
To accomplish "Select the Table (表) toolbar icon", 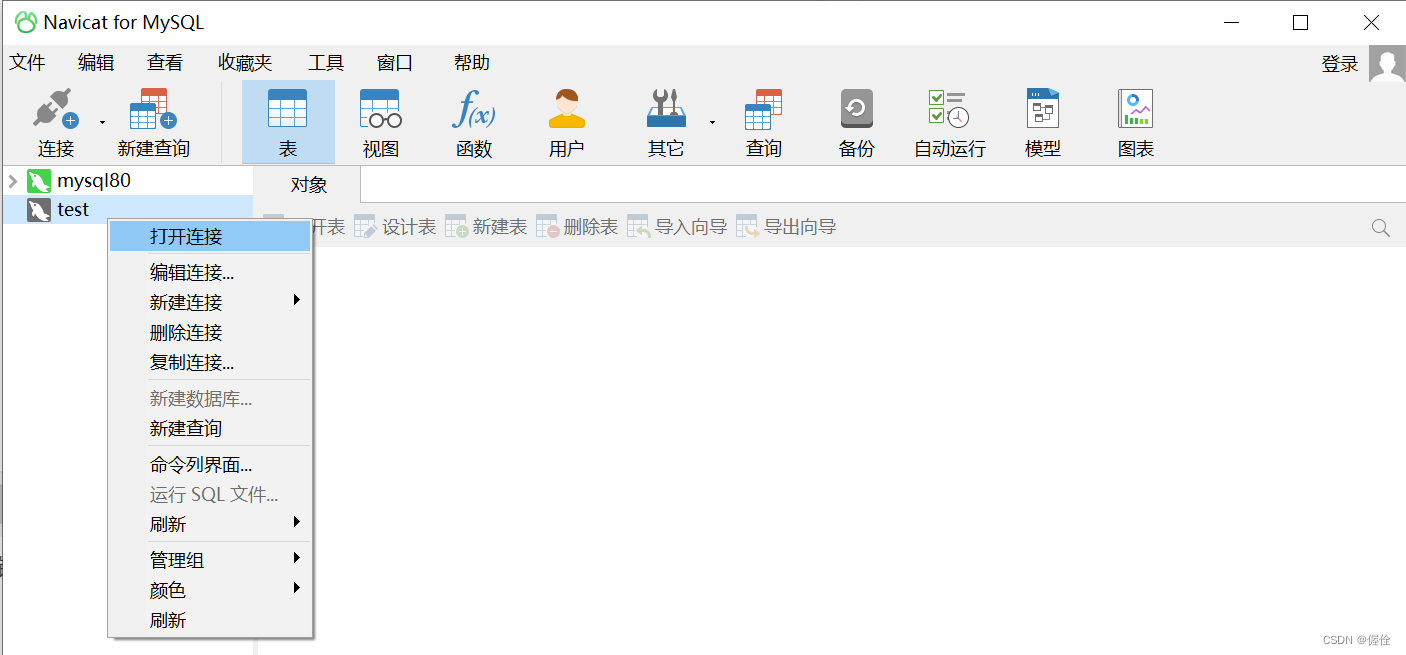I will [x=288, y=109].
